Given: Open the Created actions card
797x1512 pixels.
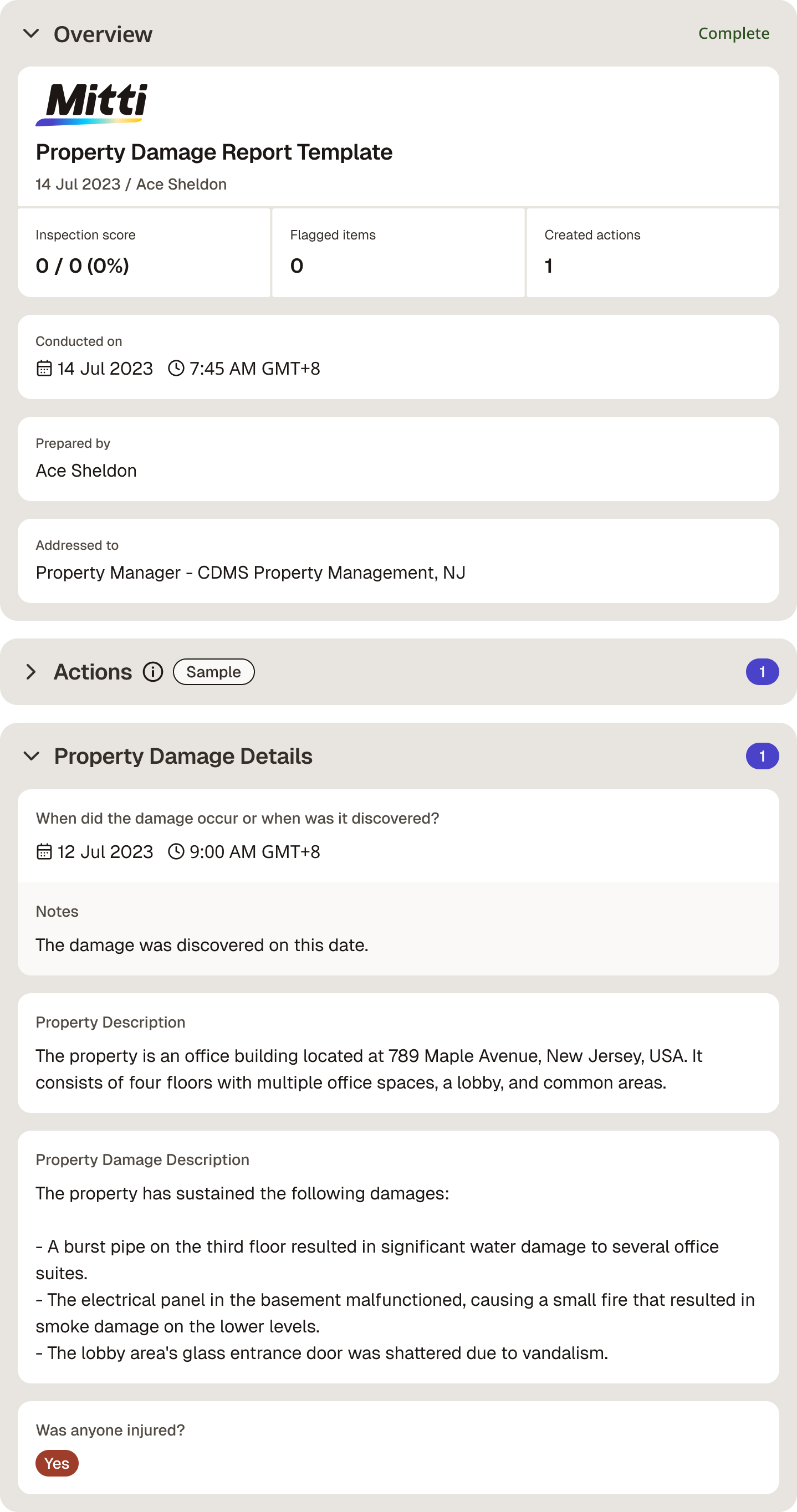Looking at the screenshot, I should pyautogui.click(x=653, y=252).
